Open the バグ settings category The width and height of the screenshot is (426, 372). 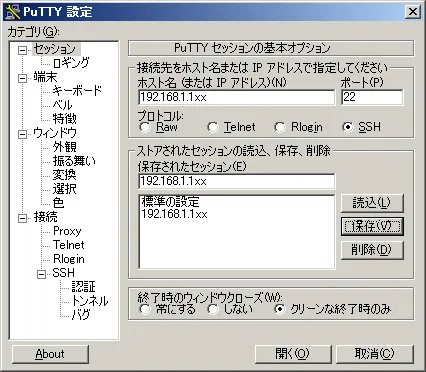coord(81,314)
